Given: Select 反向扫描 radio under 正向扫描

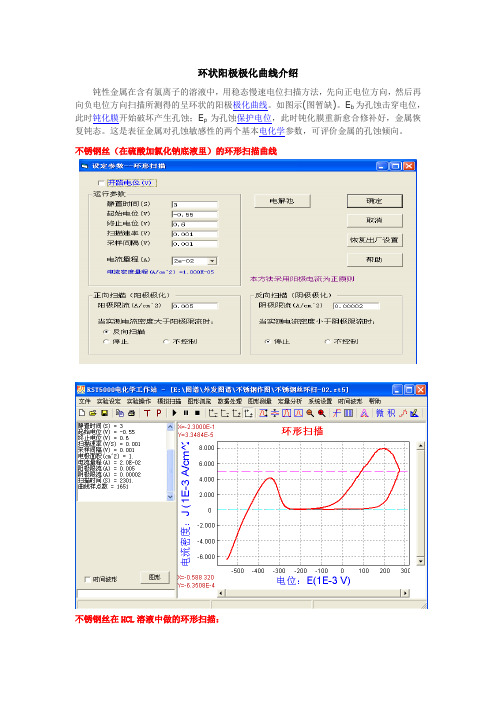Looking at the screenshot, I should (106, 332).
